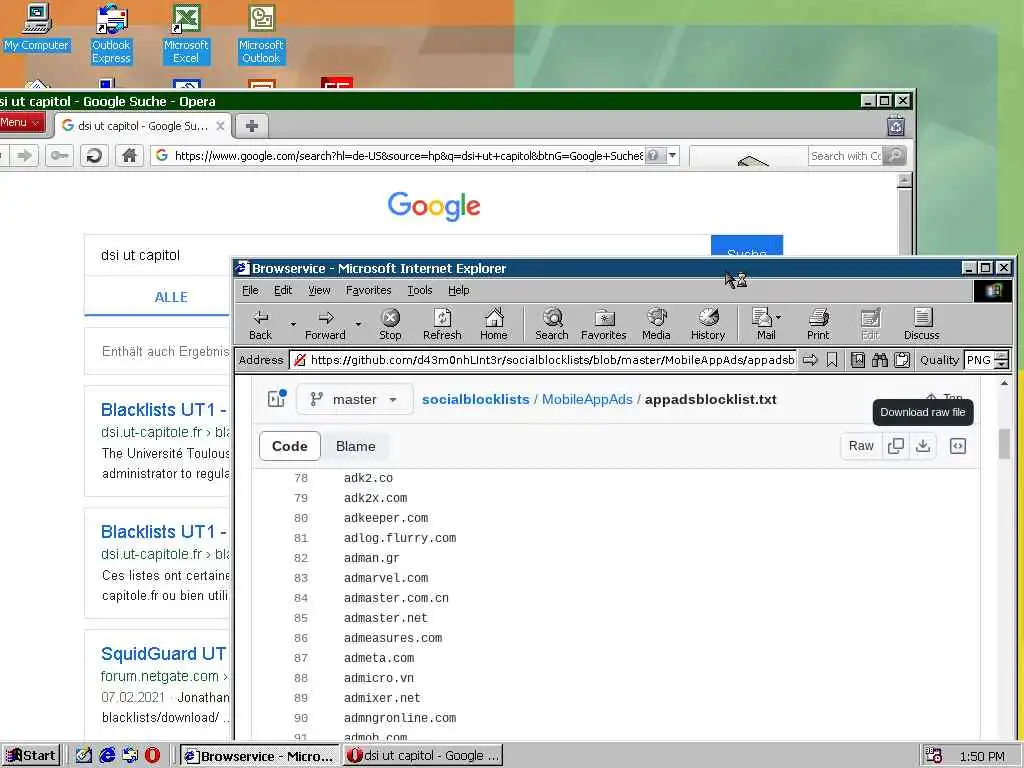This screenshot has height=768, width=1024.
Task: Open Opera trash closed tabs icon
Action: pos(896,125)
